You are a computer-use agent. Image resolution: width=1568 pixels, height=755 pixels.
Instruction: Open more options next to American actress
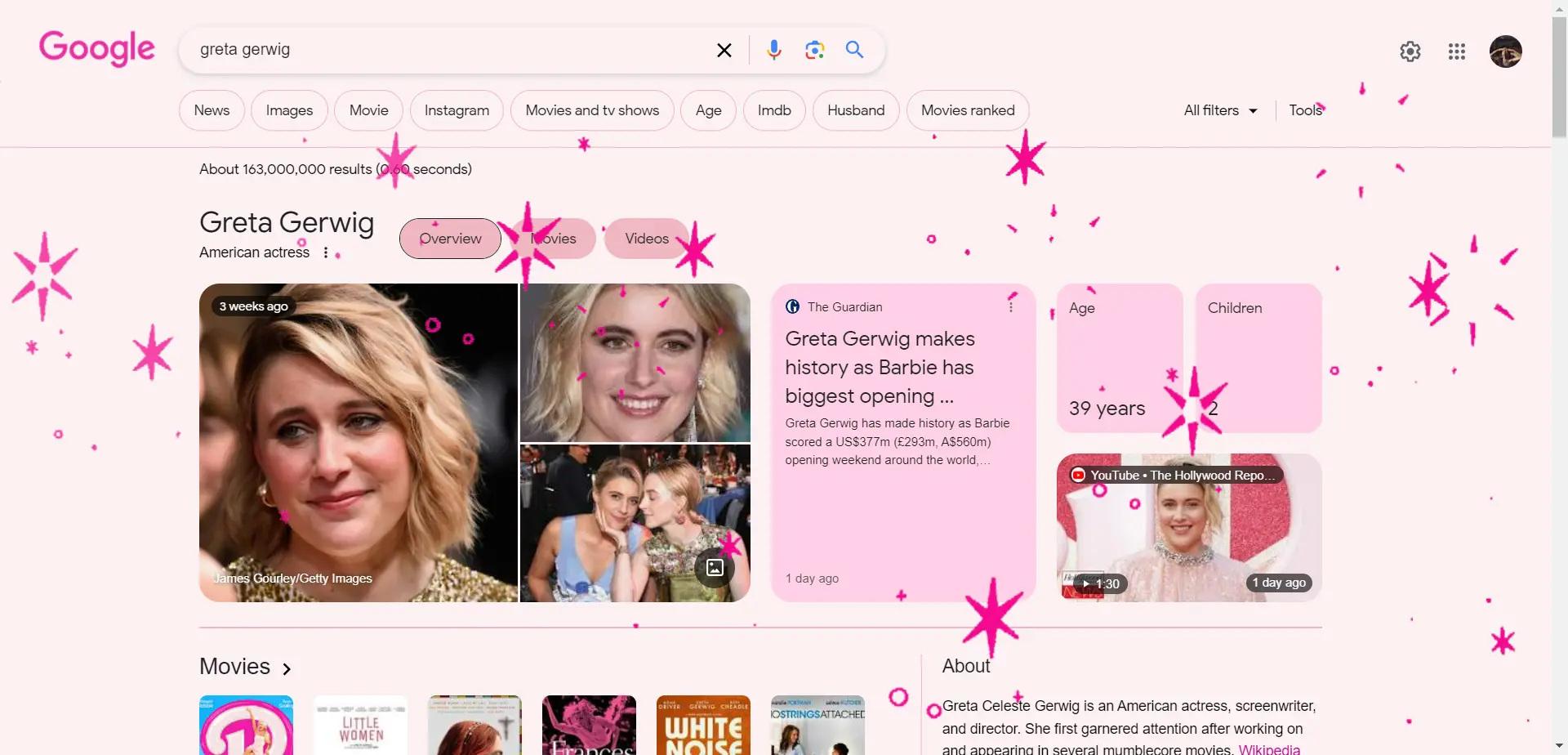pyautogui.click(x=326, y=252)
